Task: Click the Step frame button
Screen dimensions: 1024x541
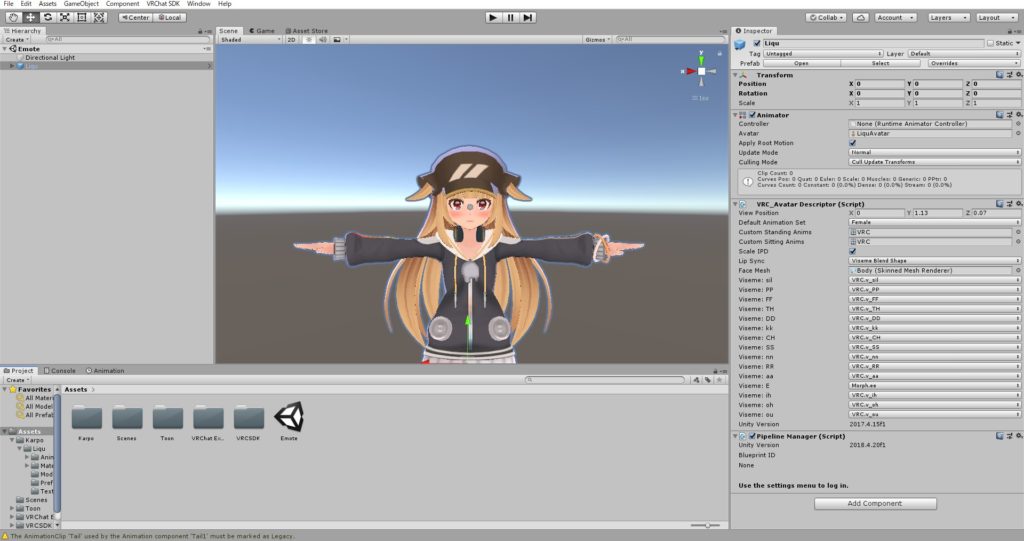Action: pyautogui.click(x=528, y=18)
